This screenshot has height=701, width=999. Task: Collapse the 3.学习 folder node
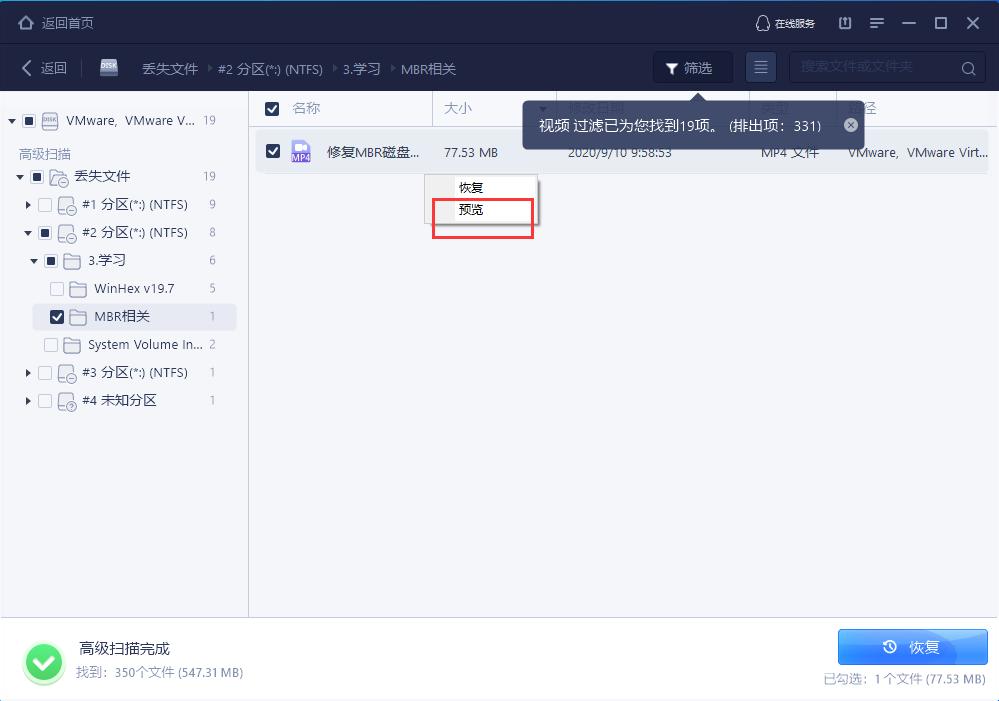pos(34,260)
